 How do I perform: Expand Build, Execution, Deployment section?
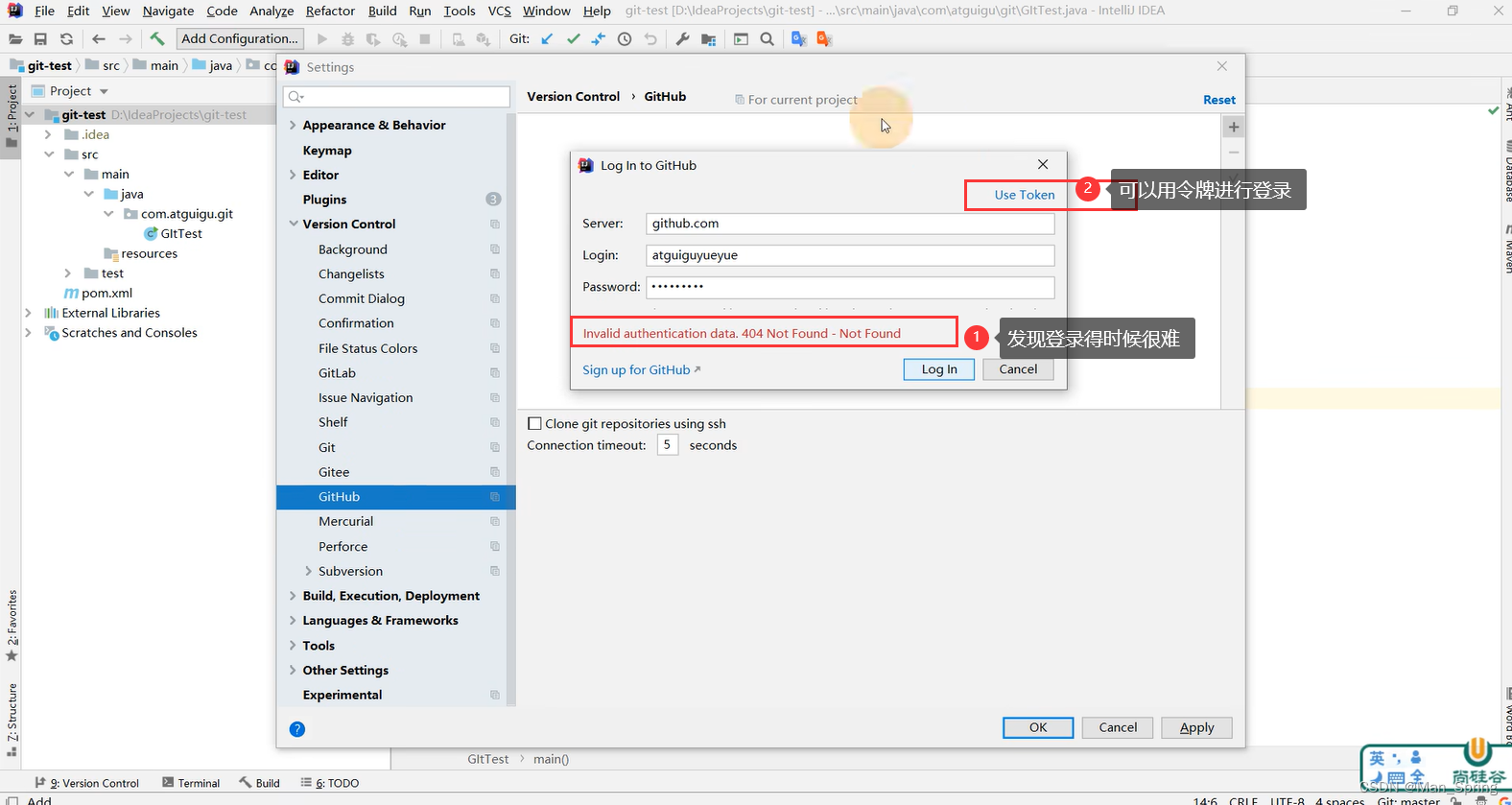tap(293, 596)
